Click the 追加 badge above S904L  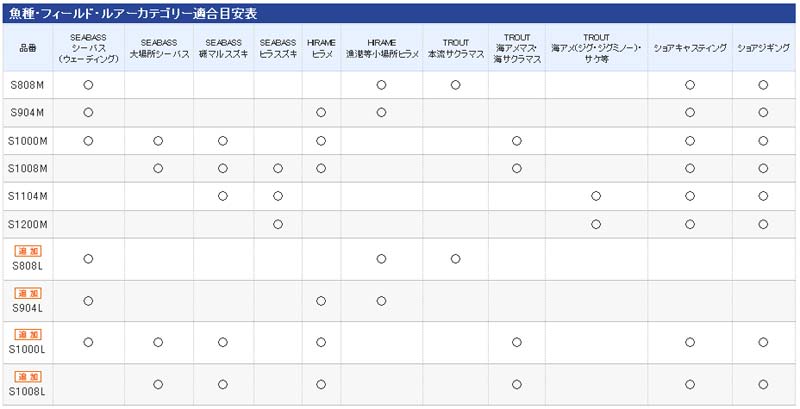pos(28,293)
